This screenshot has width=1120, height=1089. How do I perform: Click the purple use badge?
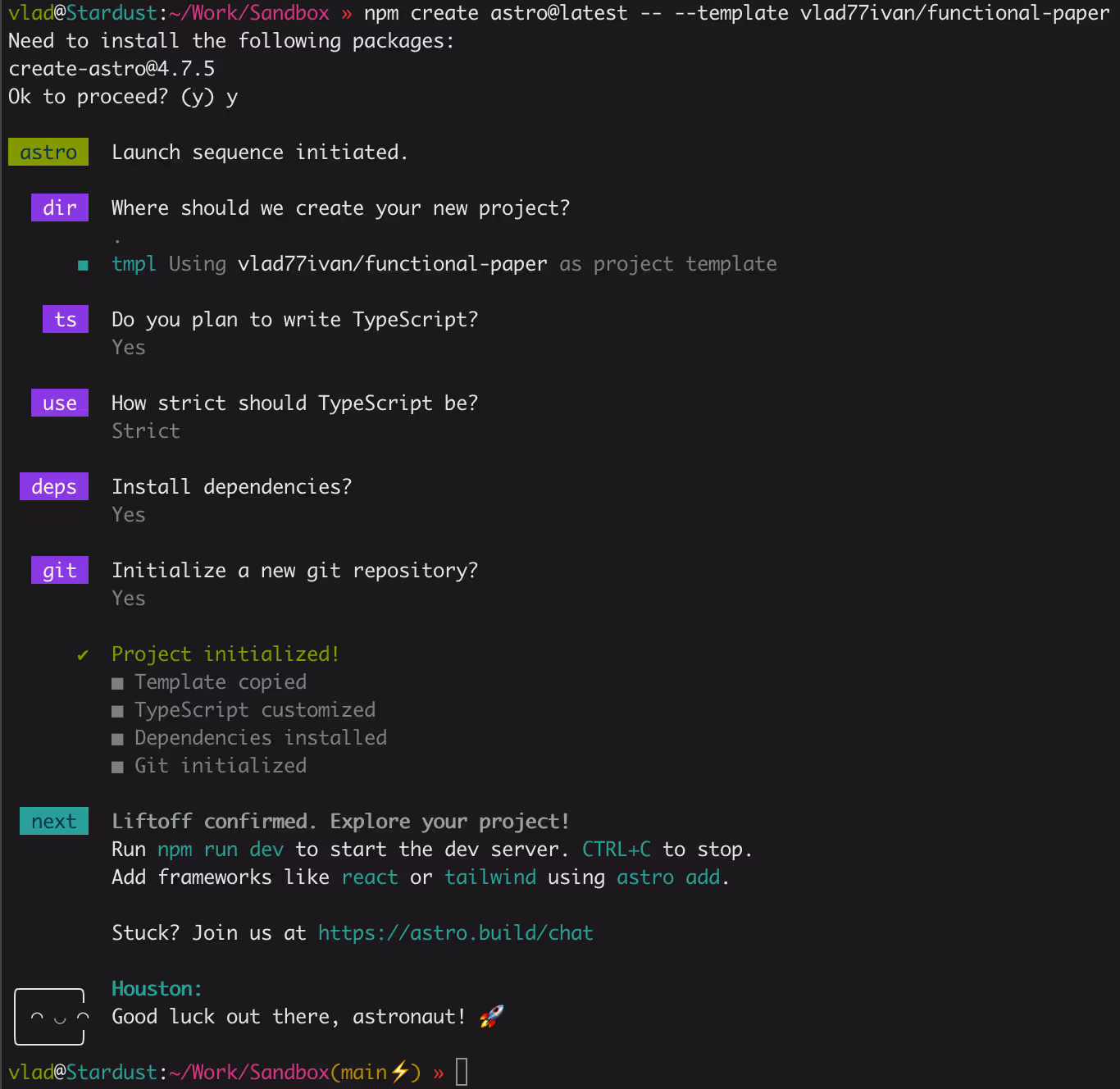pos(60,403)
